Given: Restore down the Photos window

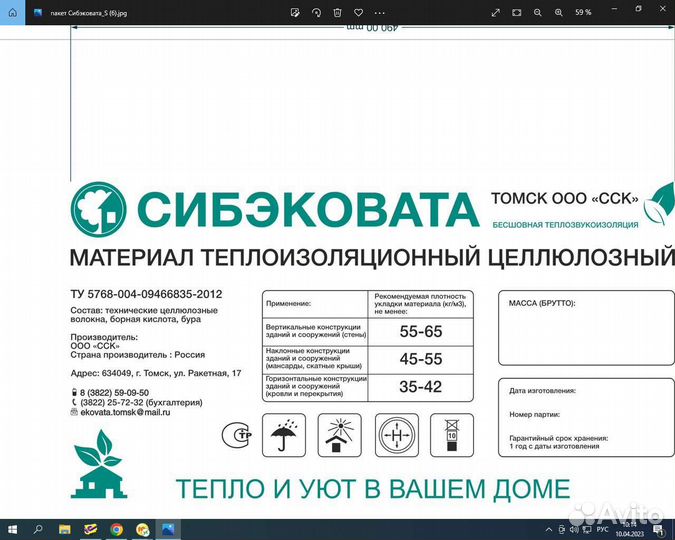Looking at the screenshot, I should 639,9.
